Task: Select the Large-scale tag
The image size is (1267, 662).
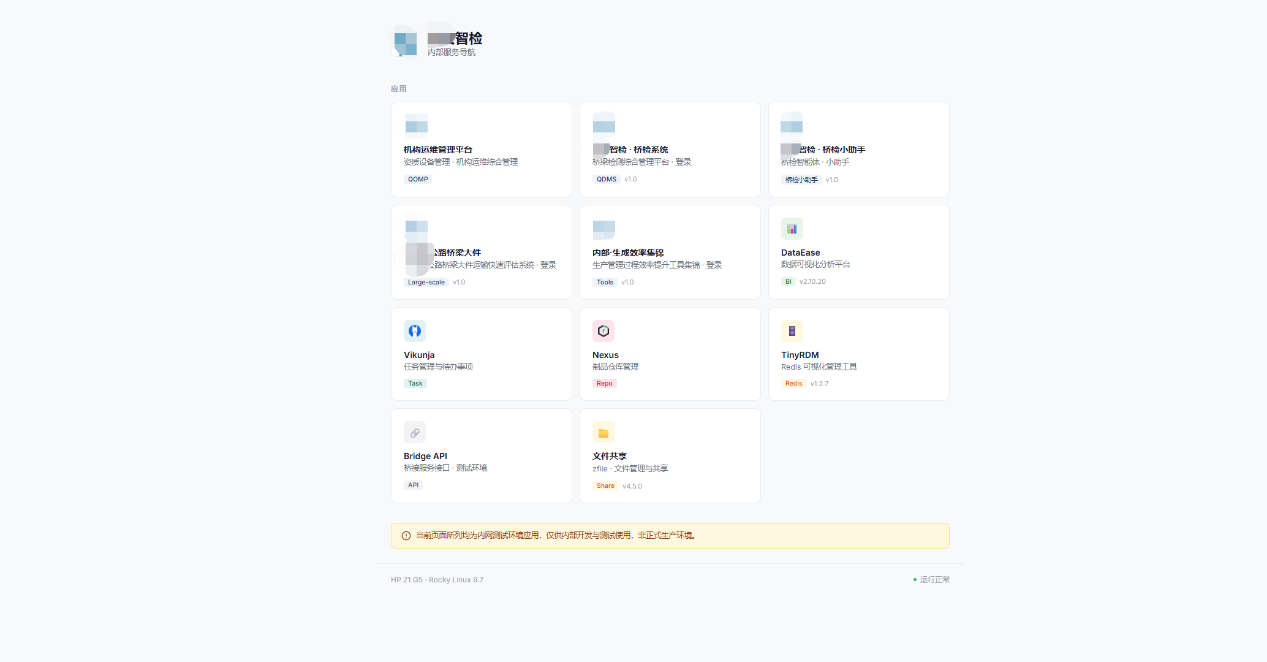Action: point(426,282)
